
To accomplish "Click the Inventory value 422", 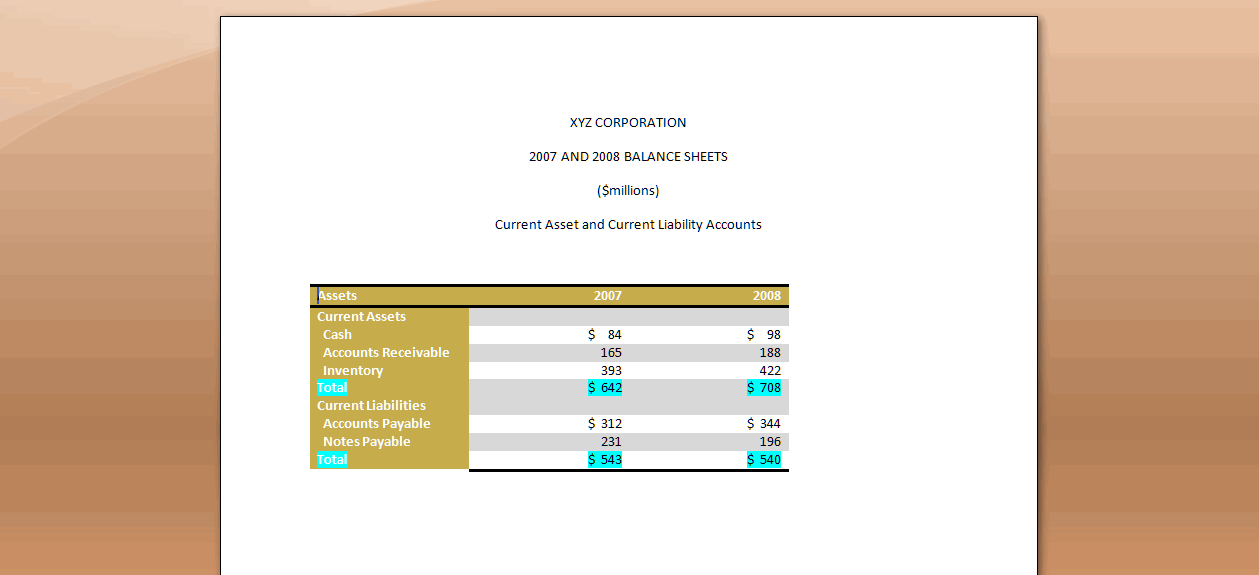I will [x=770, y=371].
